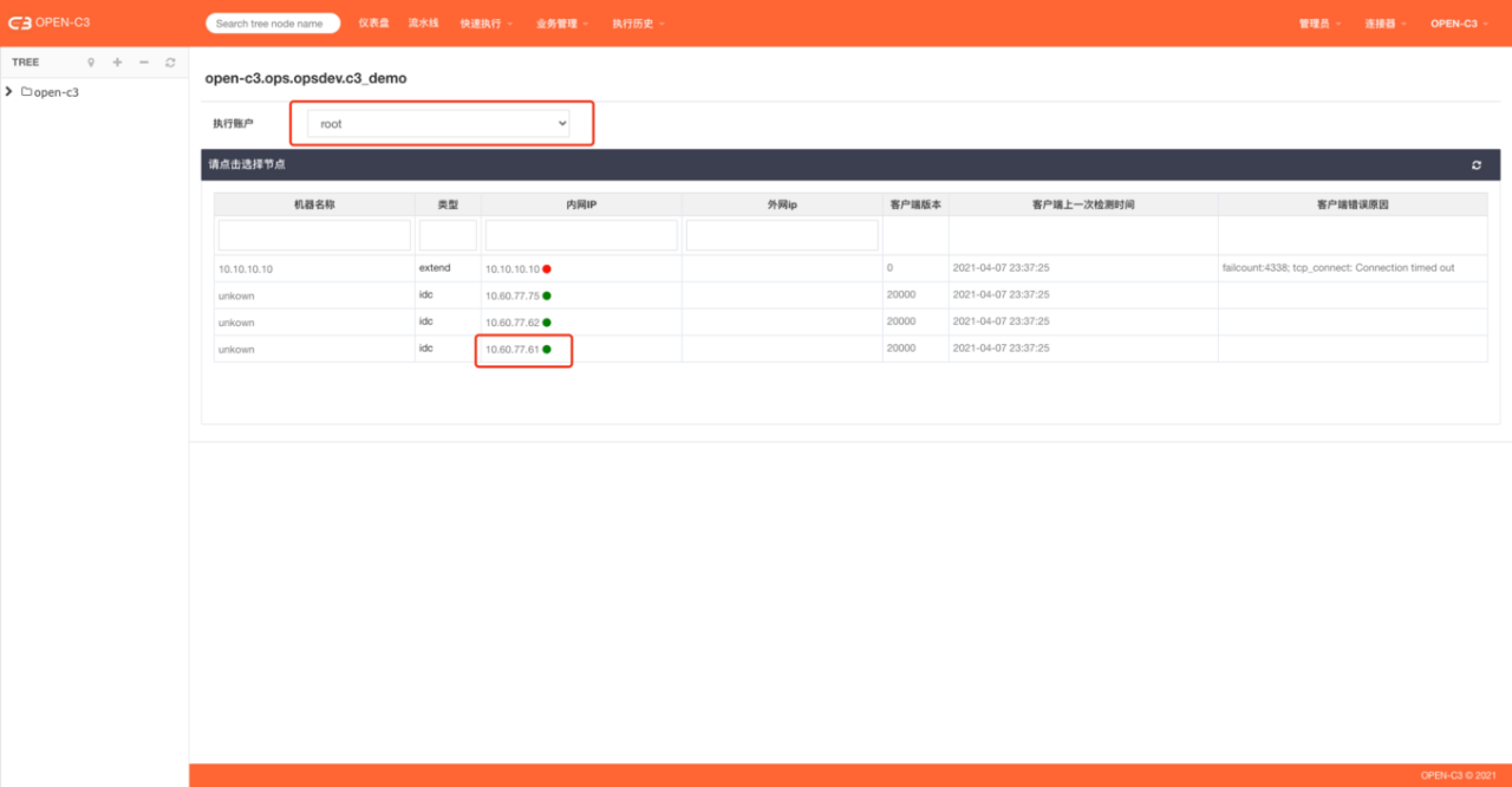This screenshot has width=1512, height=787.
Task: Click the 机器名称 column filter field
Action: tap(314, 235)
